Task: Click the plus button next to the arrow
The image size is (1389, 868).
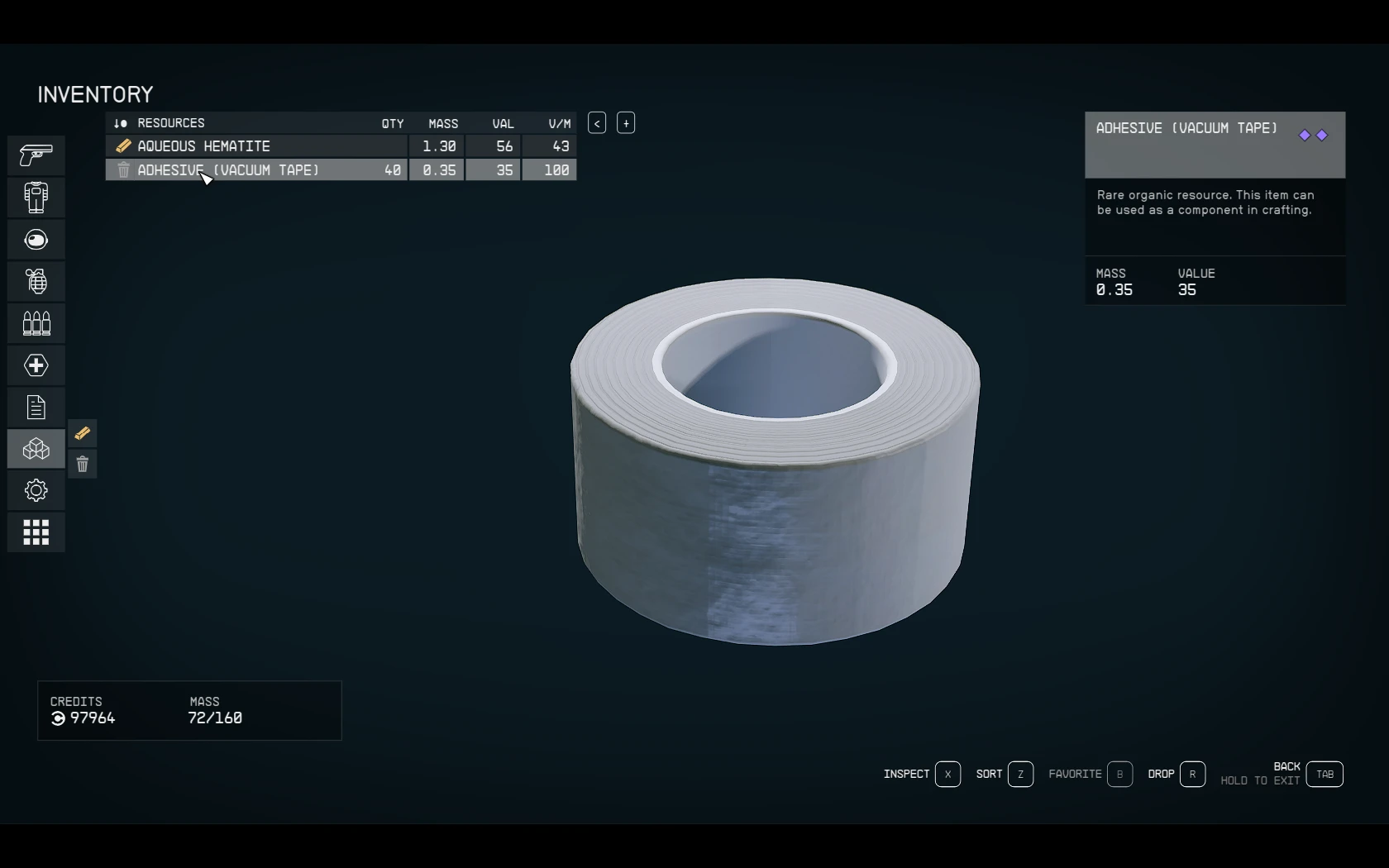Action: pos(626,122)
